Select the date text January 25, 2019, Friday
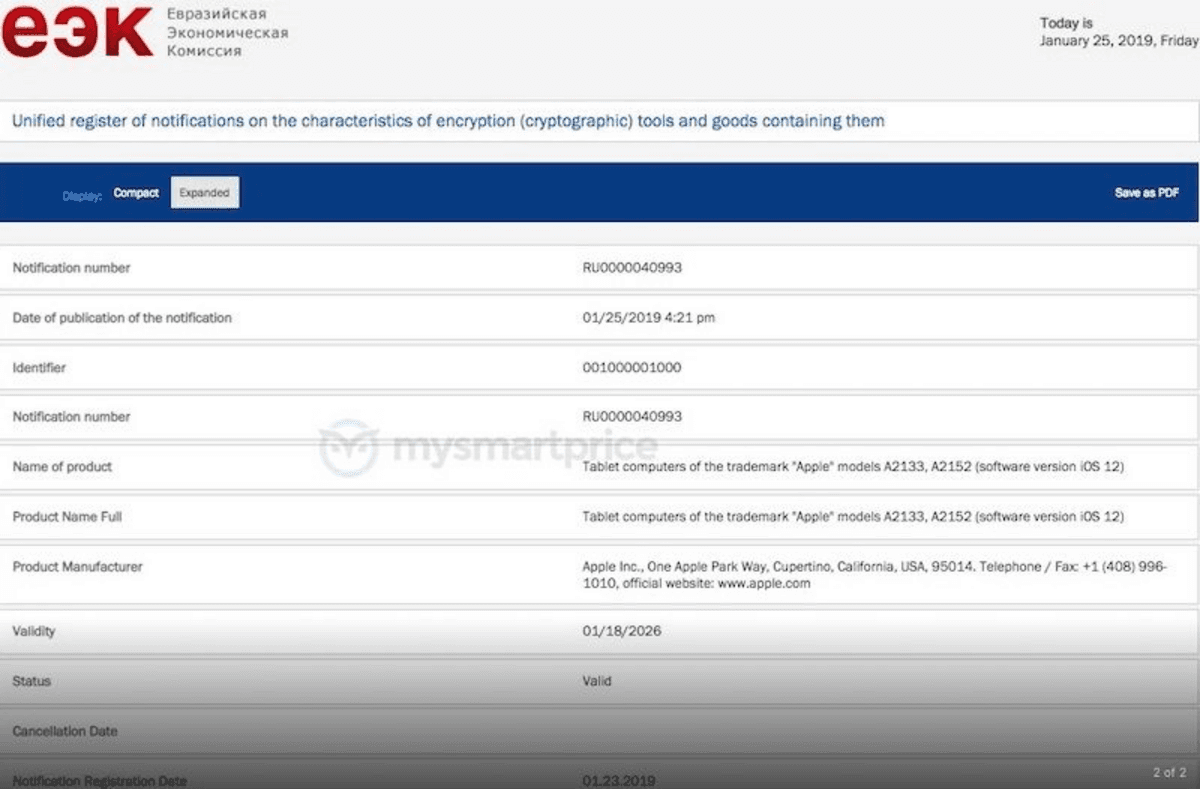This screenshot has width=1200, height=789. 1118,41
